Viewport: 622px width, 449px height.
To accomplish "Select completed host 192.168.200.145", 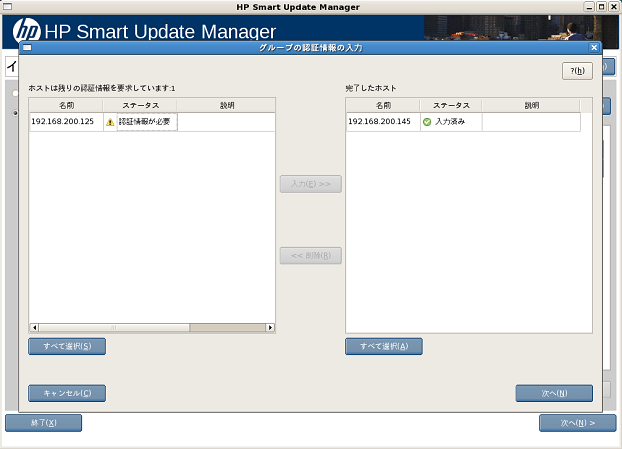I will [x=378, y=122].
